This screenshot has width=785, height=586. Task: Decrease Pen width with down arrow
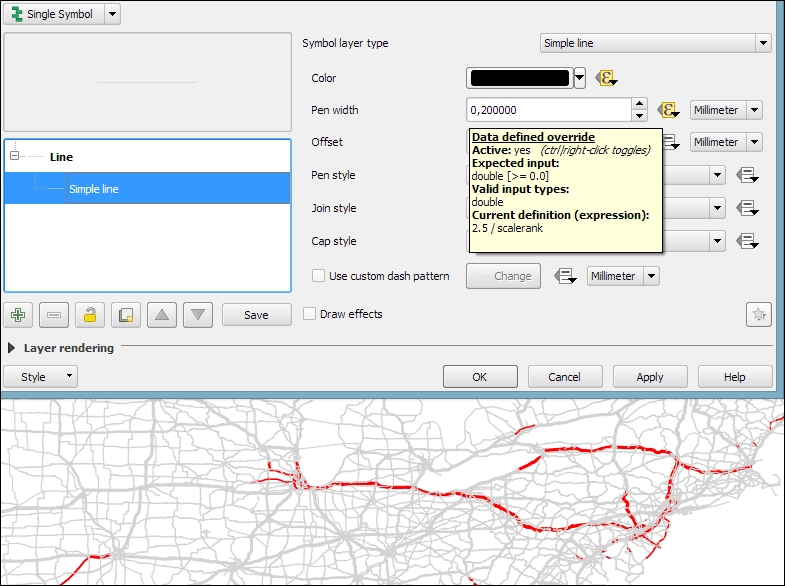(x=639, y=116)
